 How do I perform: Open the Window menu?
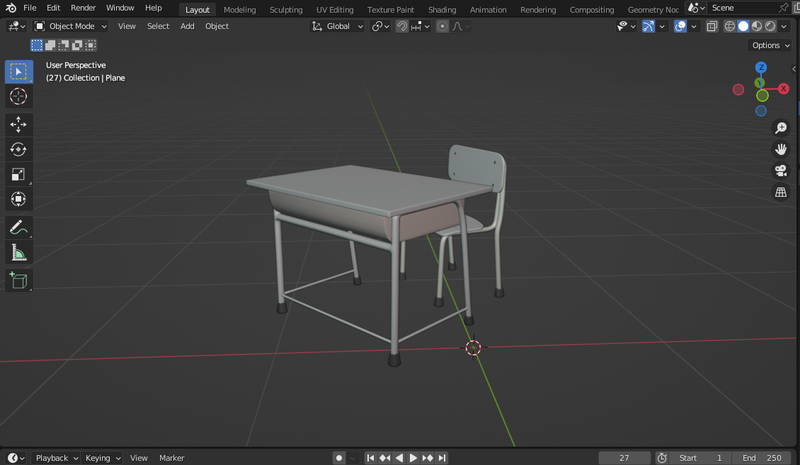[120, 8]
